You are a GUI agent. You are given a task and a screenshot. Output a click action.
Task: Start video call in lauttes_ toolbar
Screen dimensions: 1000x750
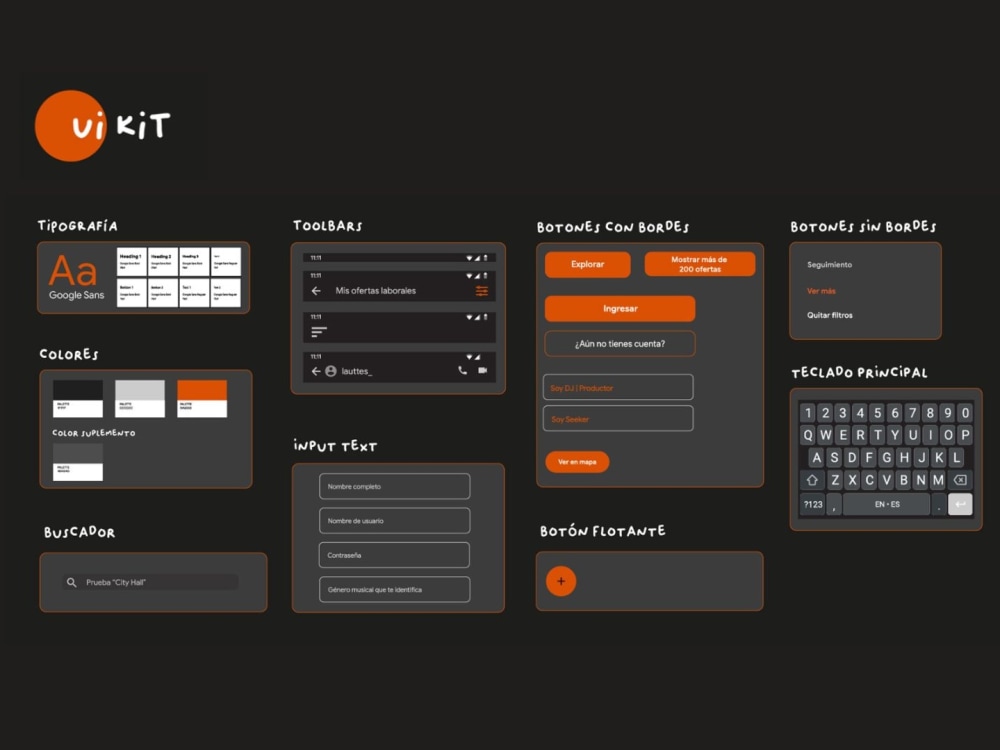coord(483,370)
